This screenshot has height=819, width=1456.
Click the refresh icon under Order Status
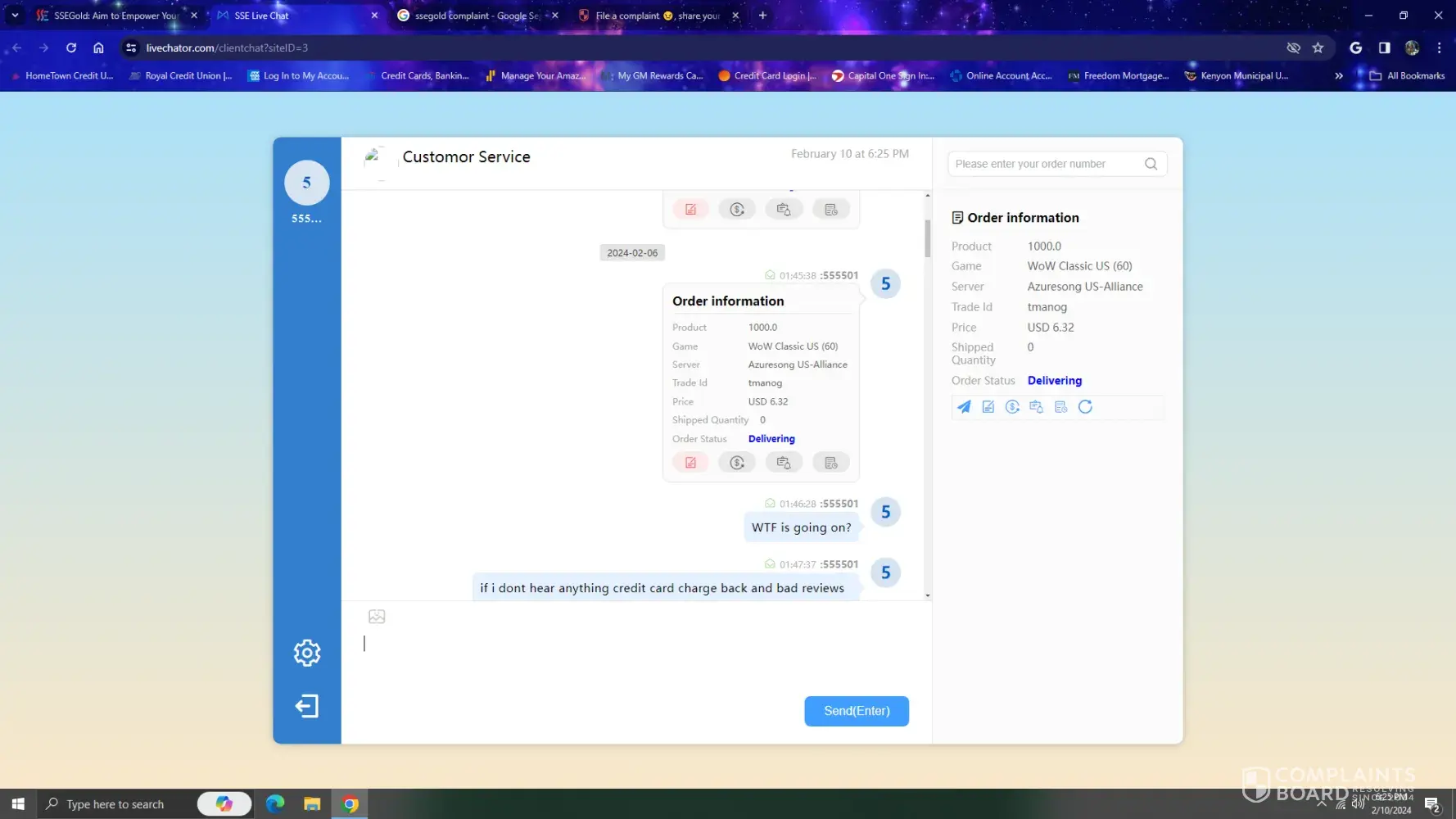1085,407
